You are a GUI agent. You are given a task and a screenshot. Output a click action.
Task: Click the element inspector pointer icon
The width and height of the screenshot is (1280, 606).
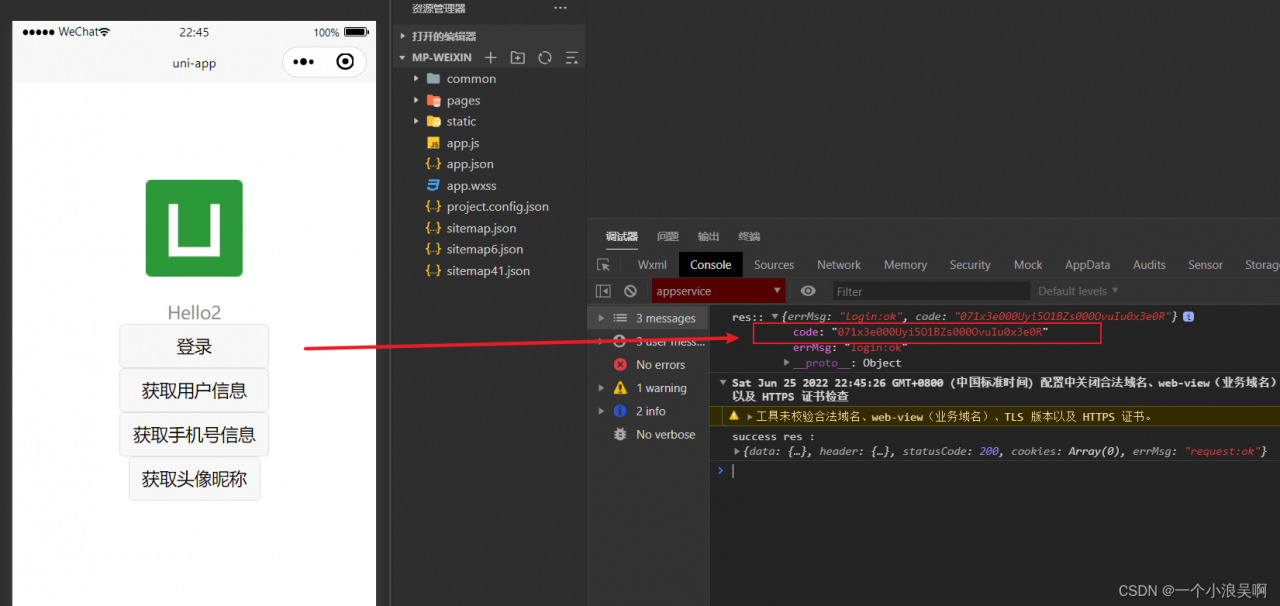(x=603, y=265)
